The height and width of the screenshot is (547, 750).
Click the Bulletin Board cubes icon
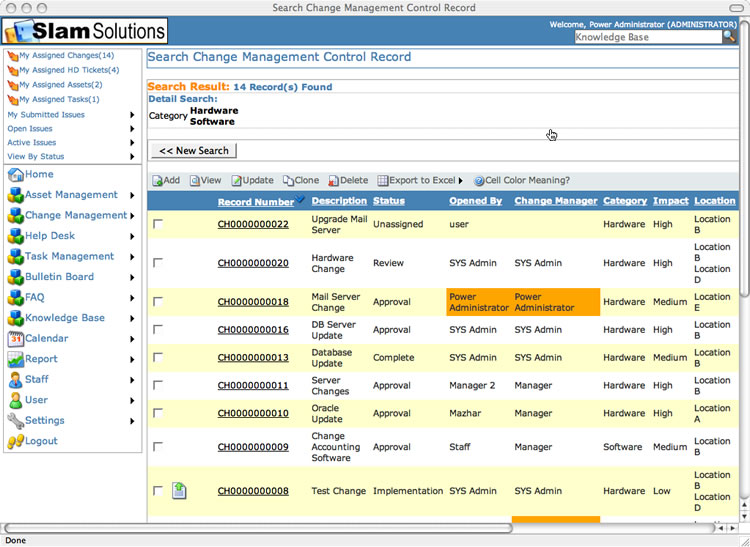[15, 277]
